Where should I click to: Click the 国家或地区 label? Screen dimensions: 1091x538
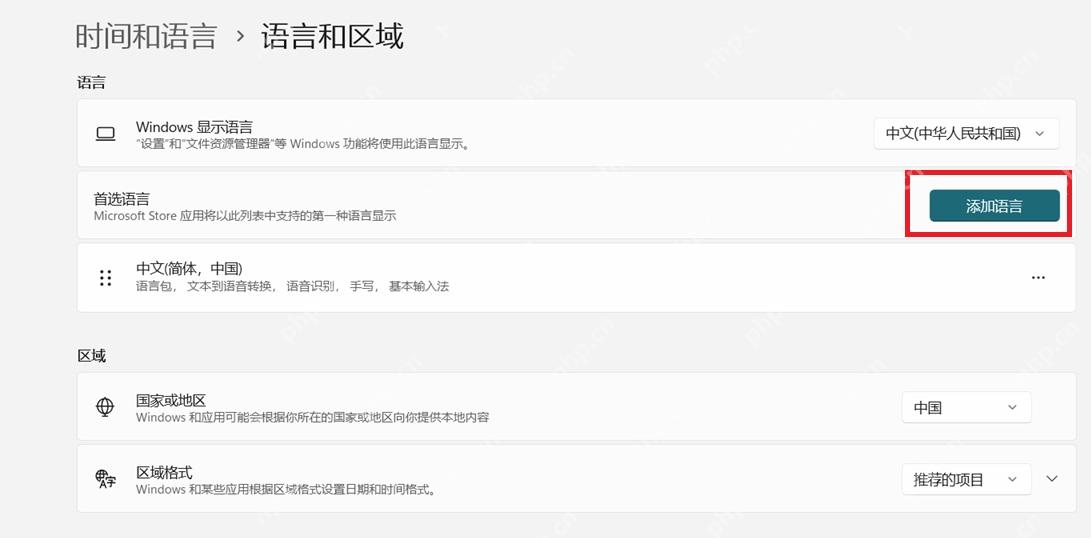click(171, 401)
